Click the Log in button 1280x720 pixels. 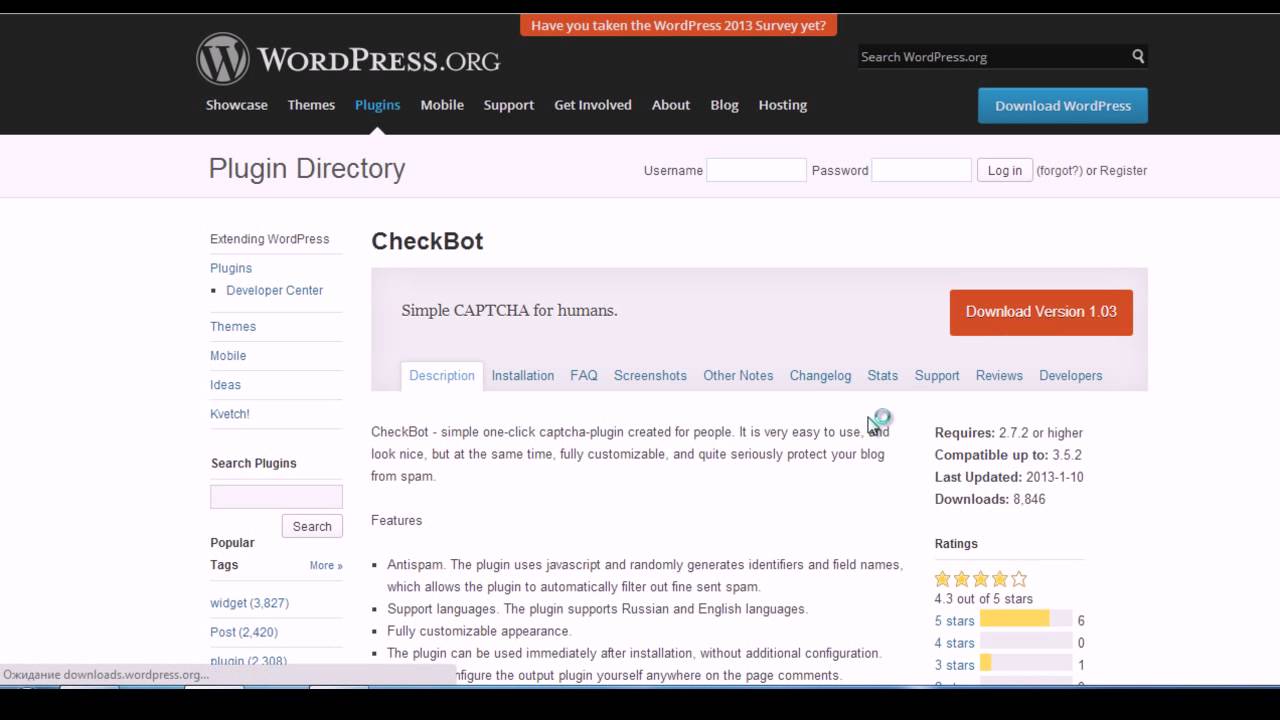(x=1005, y=170)
